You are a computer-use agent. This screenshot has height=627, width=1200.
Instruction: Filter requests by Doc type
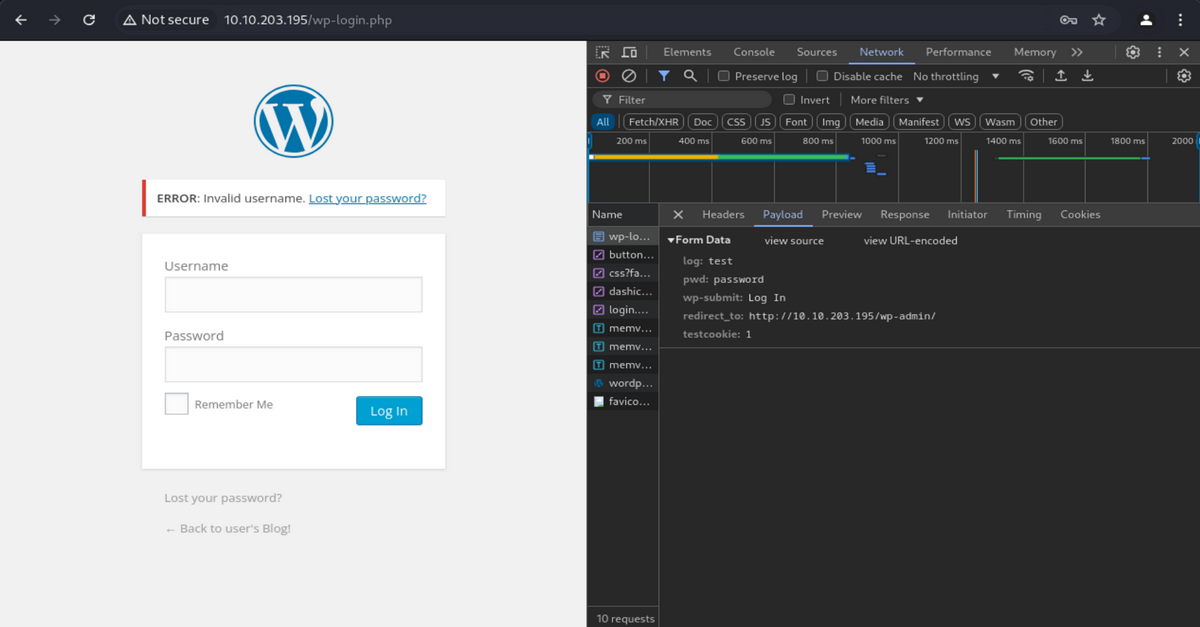(x=703, y=122)
